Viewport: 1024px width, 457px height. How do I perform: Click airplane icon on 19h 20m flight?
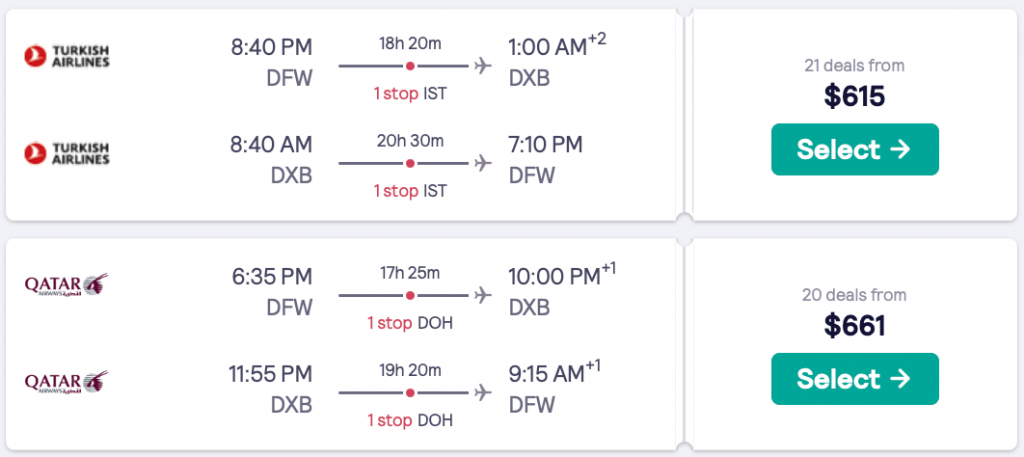(484, 391)
